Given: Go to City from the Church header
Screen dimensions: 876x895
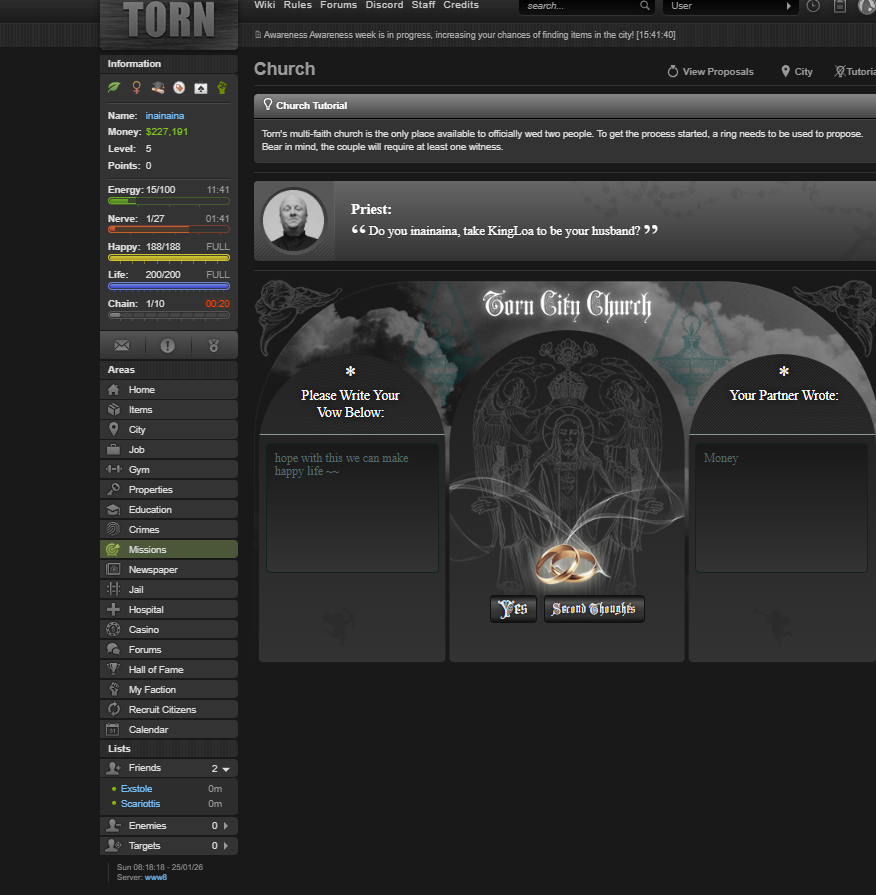Looking at the screenshot, I should coord(797,71).
